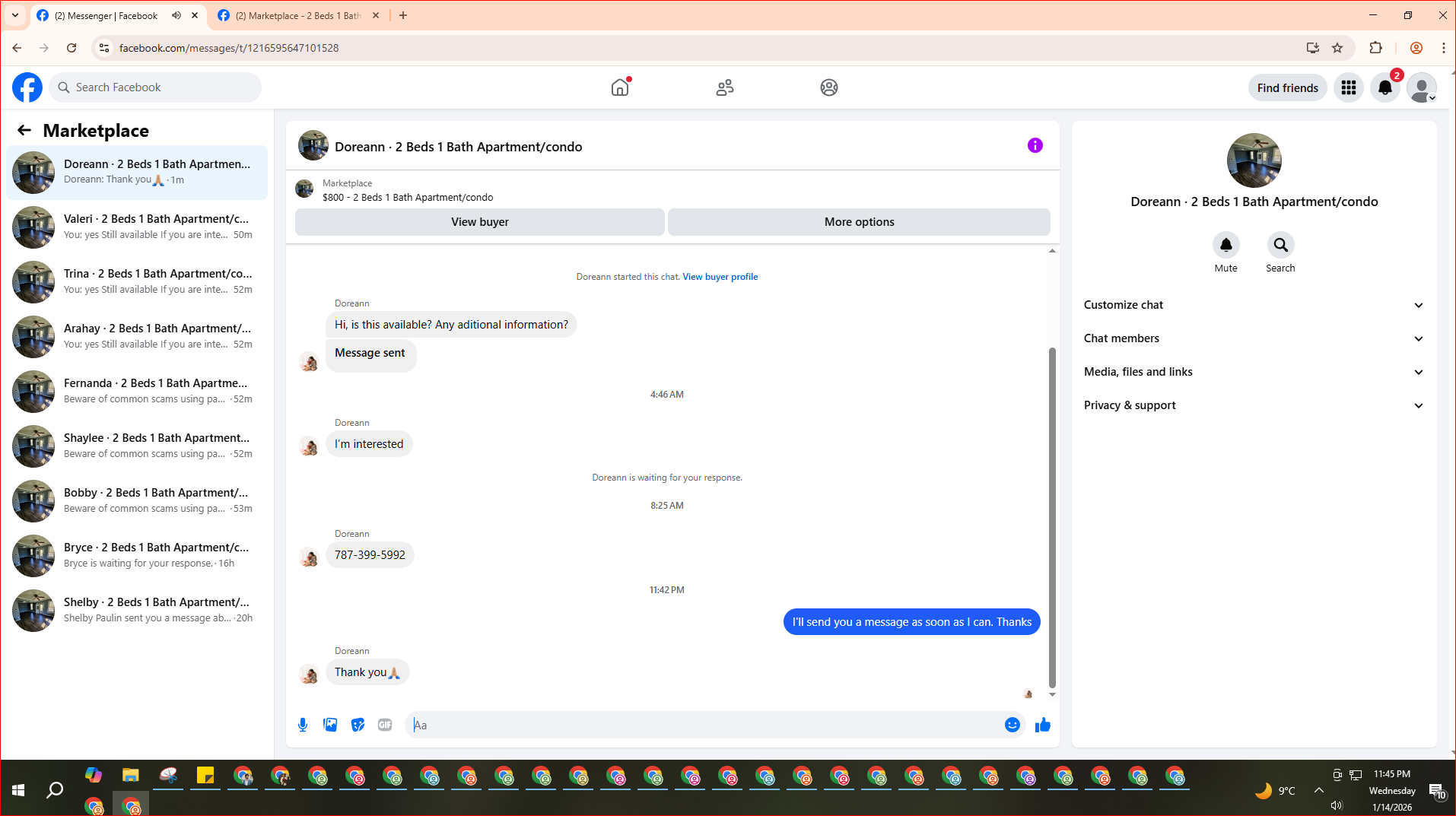Open a new browser tab

click(x=403, y=15)
